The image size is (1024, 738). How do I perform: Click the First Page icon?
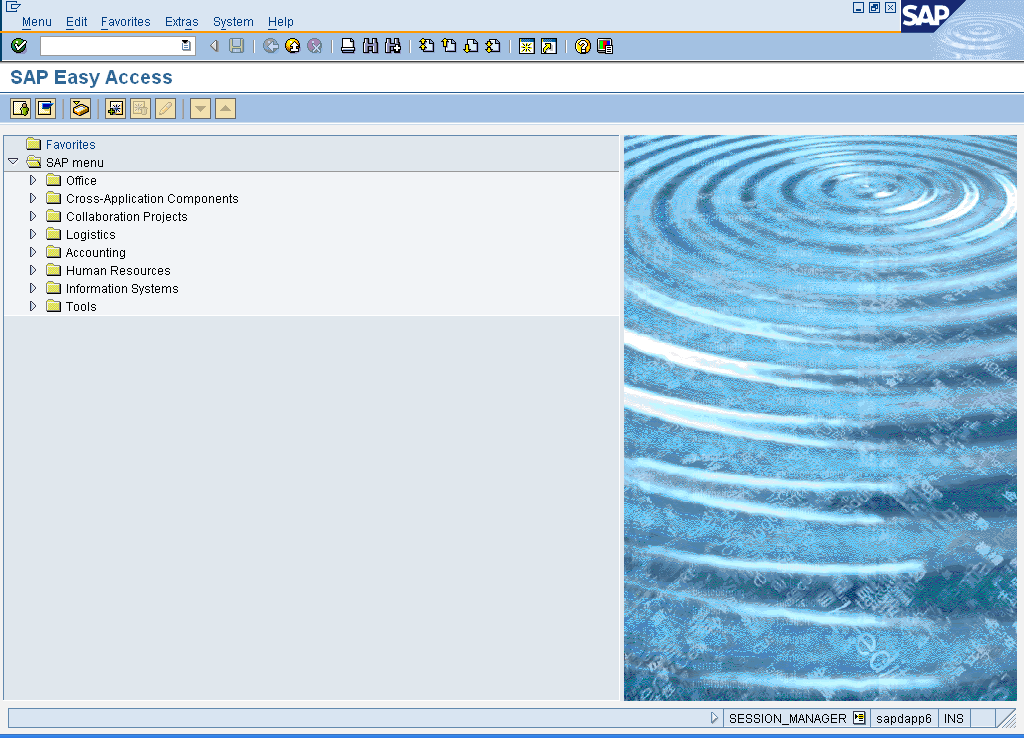point(426,46)
